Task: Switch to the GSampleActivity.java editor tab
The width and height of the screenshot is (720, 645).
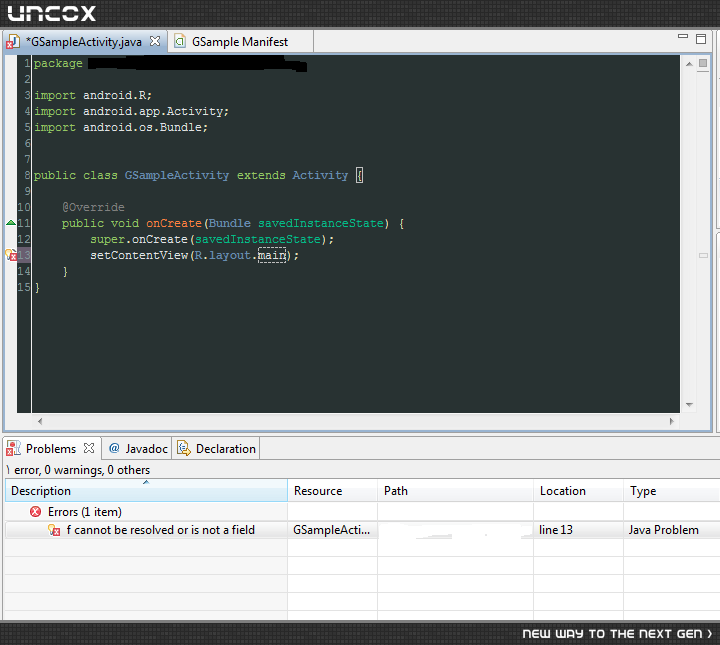Action: [84, 42]
